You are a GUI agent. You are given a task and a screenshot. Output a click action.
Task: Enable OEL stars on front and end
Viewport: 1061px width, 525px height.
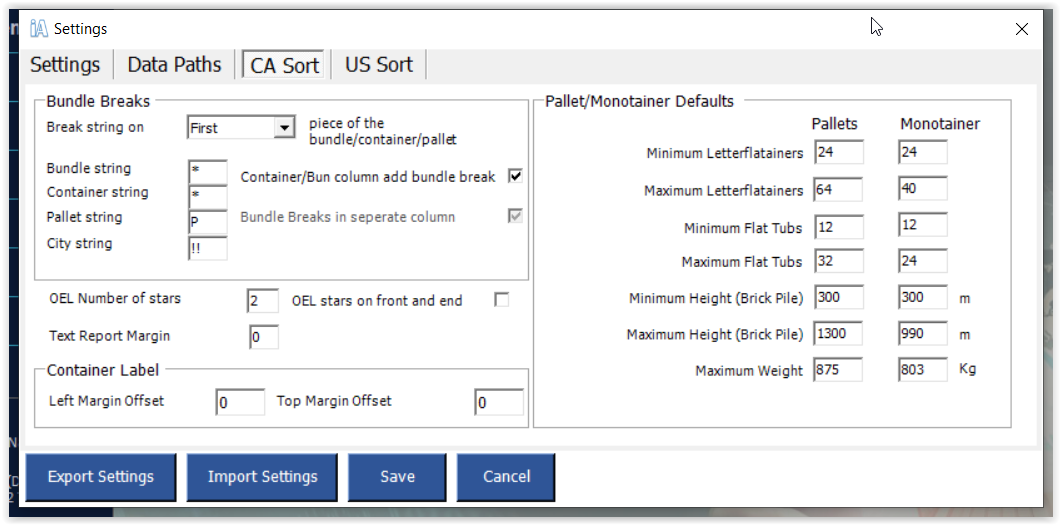(x=501, y=300)
